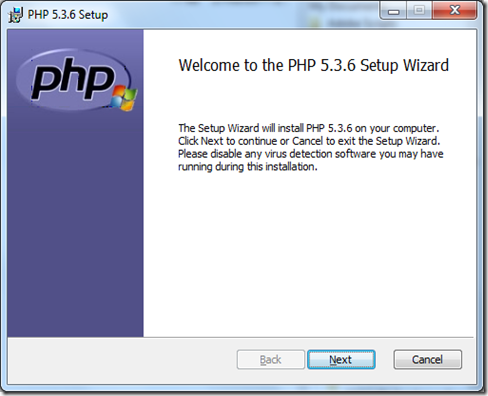Viewport: 488px width, 396px height.
Task: Minimize the PHP 5.3.6 Setup window
Action: coord(393,11)
